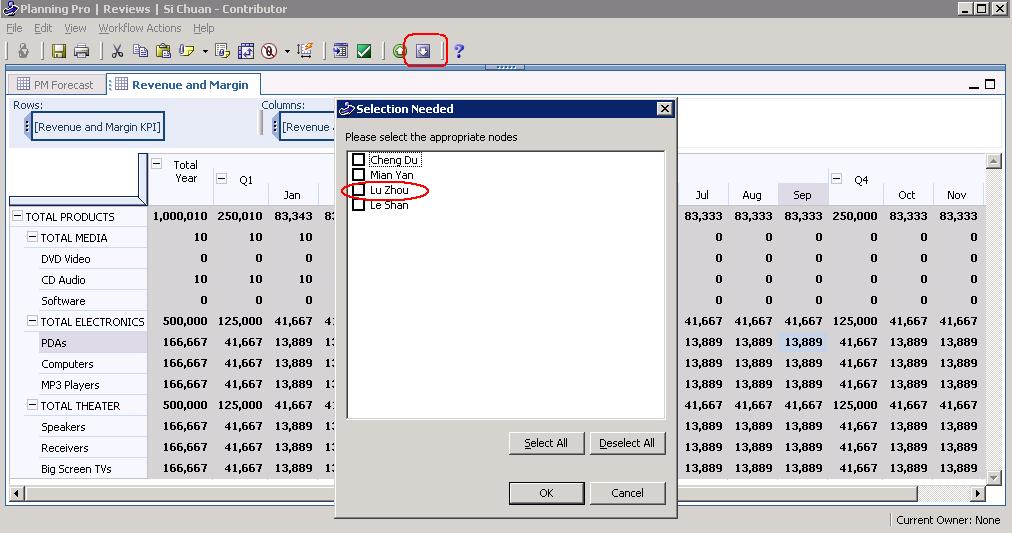
Task: Click the Save icon in toolbar
Action: (x=59, y=51)
